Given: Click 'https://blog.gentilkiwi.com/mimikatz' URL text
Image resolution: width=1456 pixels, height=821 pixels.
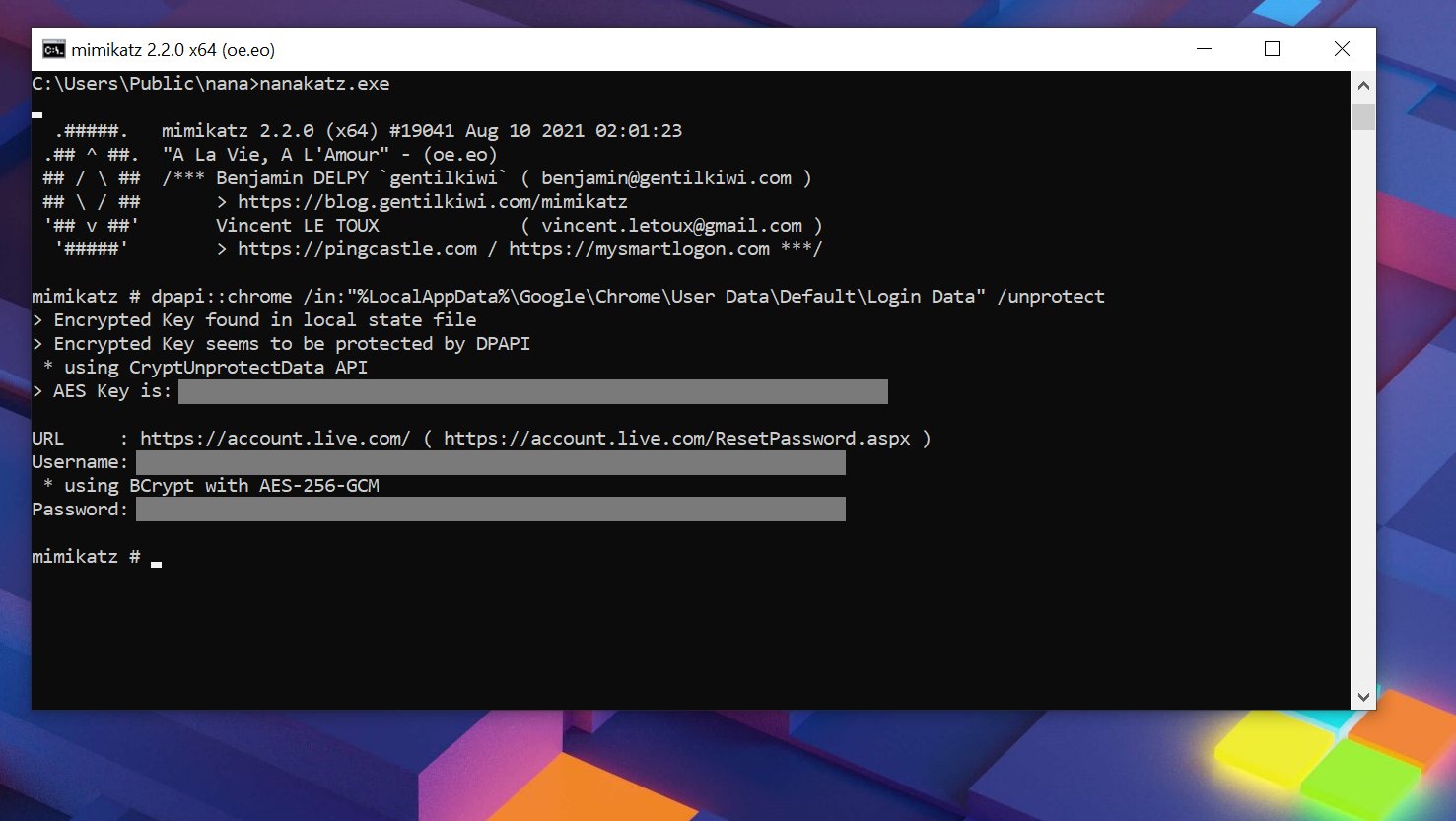Looking at the screenshot, I should (x=433, y=202).
